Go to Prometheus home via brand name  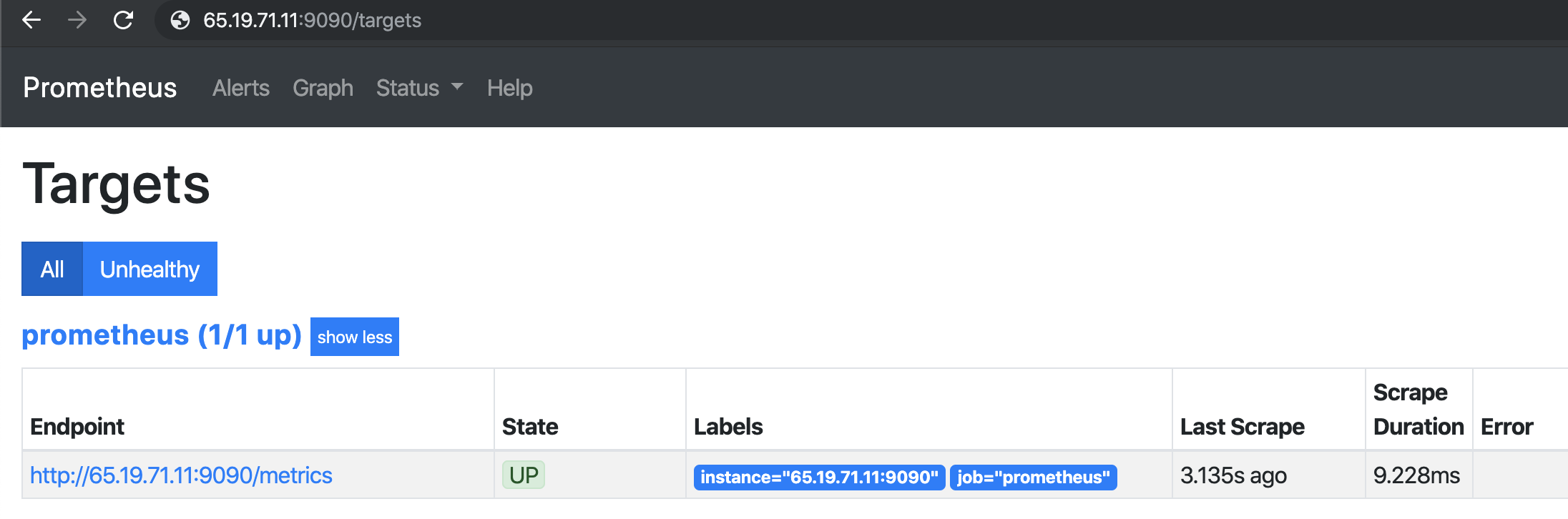point(99,88)
